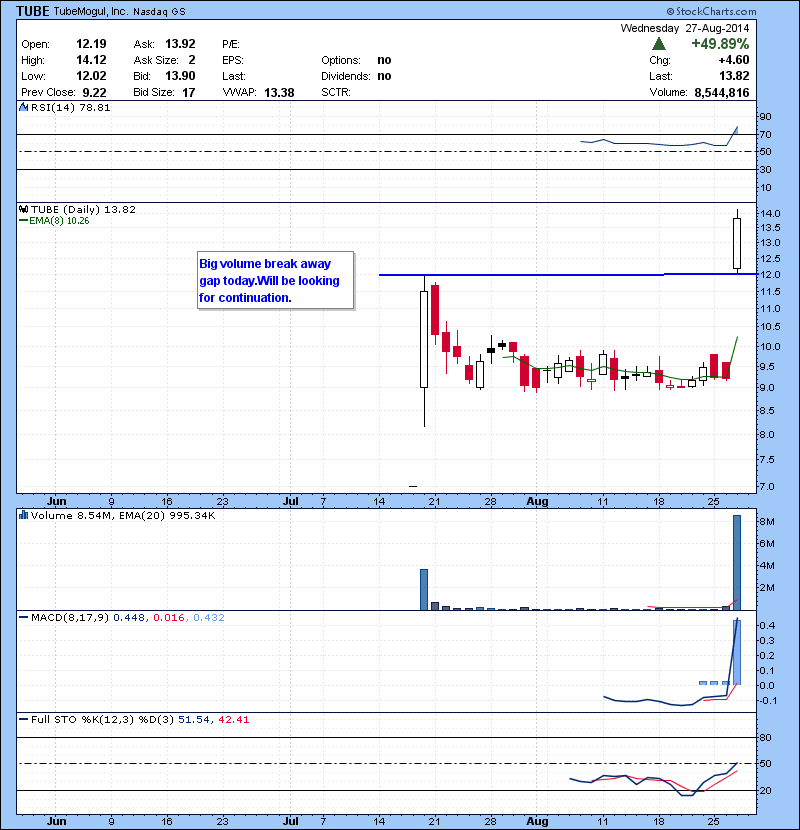Click the Volume bar chart icon

tap(23, 515)
